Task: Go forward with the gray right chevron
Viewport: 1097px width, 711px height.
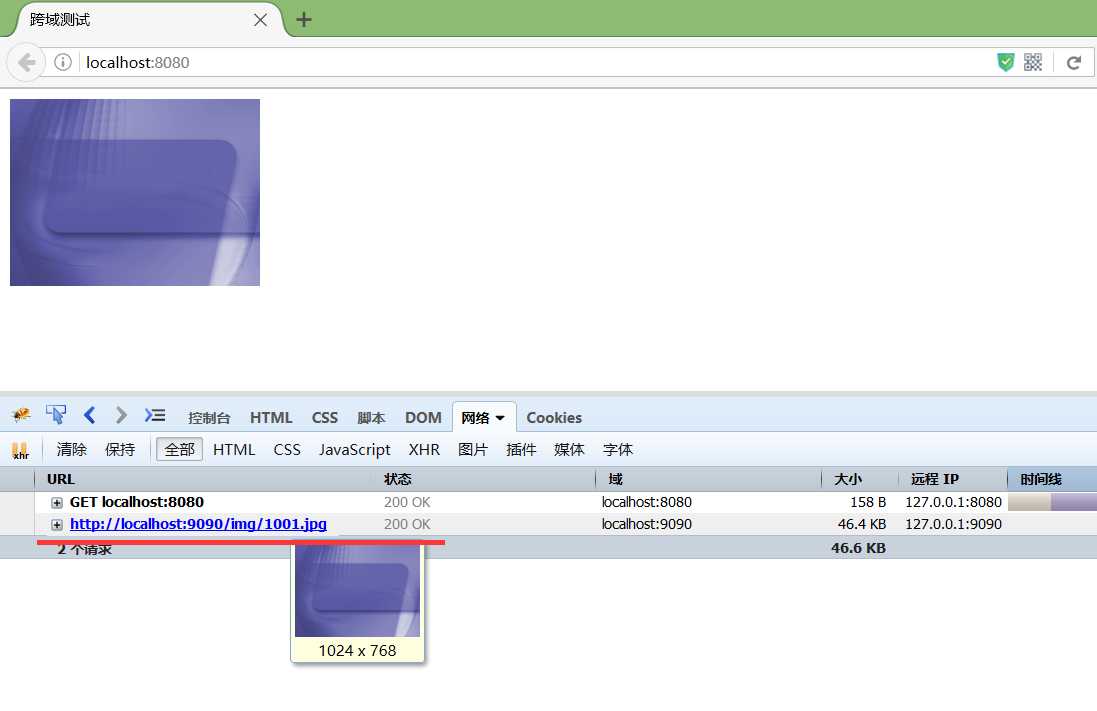Action: click(121, 415)
